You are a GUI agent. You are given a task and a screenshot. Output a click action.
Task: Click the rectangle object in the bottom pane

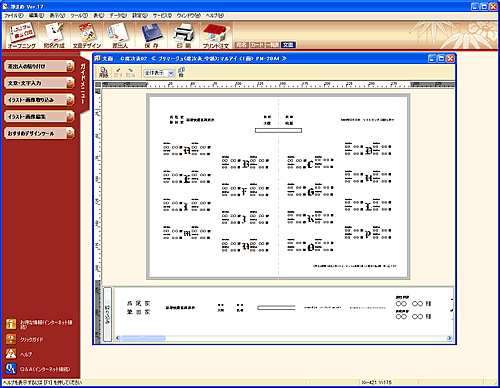coord(276,307)
